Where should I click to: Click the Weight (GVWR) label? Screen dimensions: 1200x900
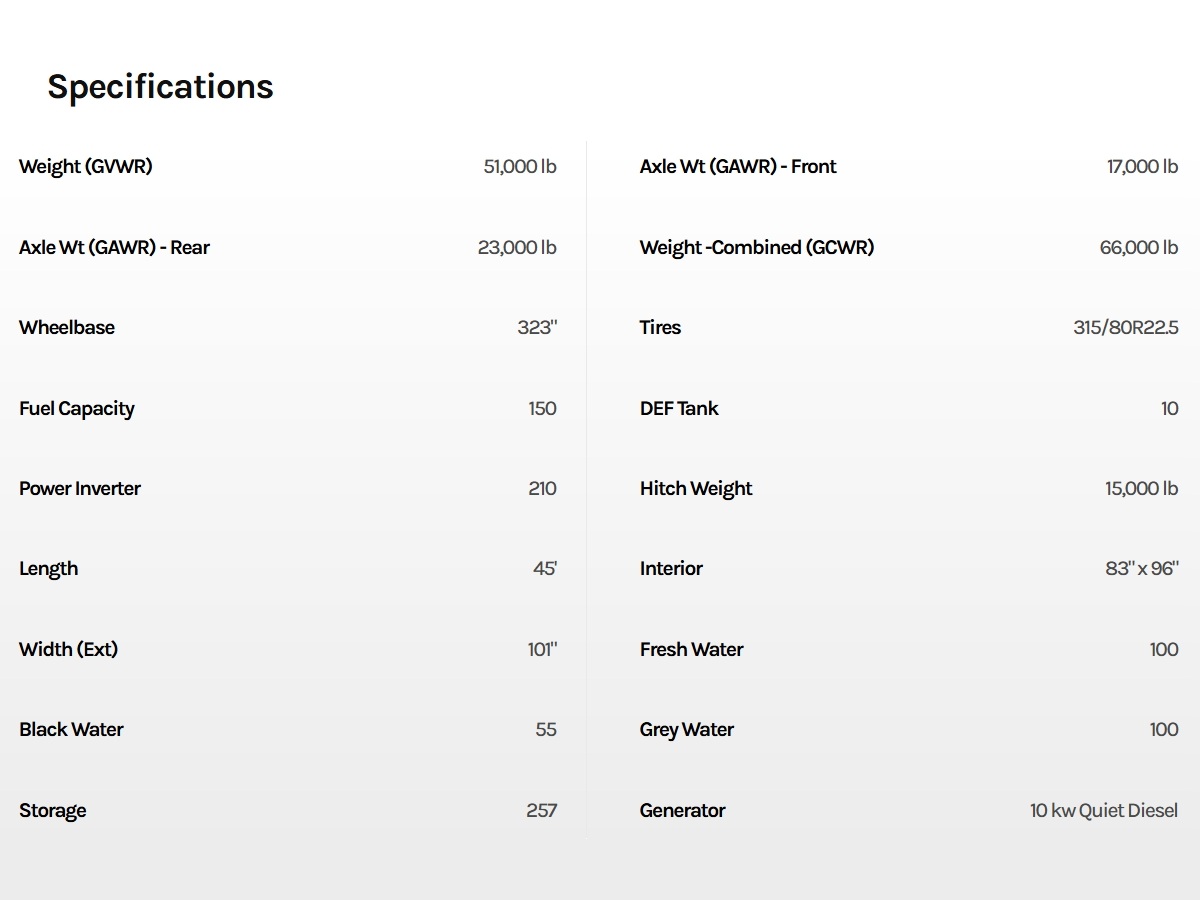86,167
